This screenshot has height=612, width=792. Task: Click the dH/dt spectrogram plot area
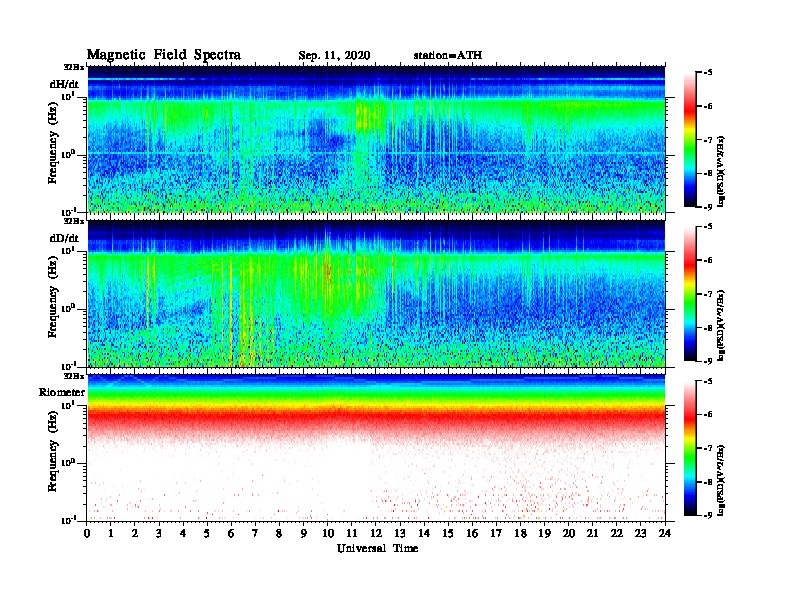point(376,139)
